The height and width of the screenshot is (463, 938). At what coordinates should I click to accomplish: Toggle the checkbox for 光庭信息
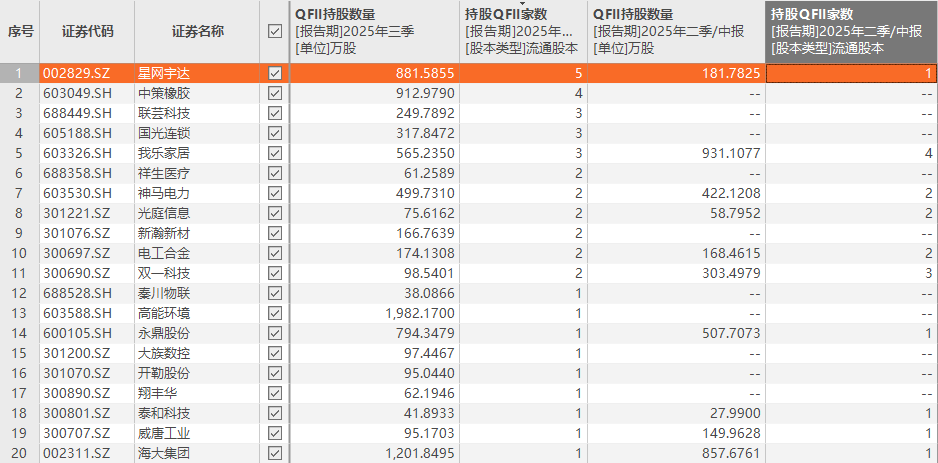(x=275, y=213)
